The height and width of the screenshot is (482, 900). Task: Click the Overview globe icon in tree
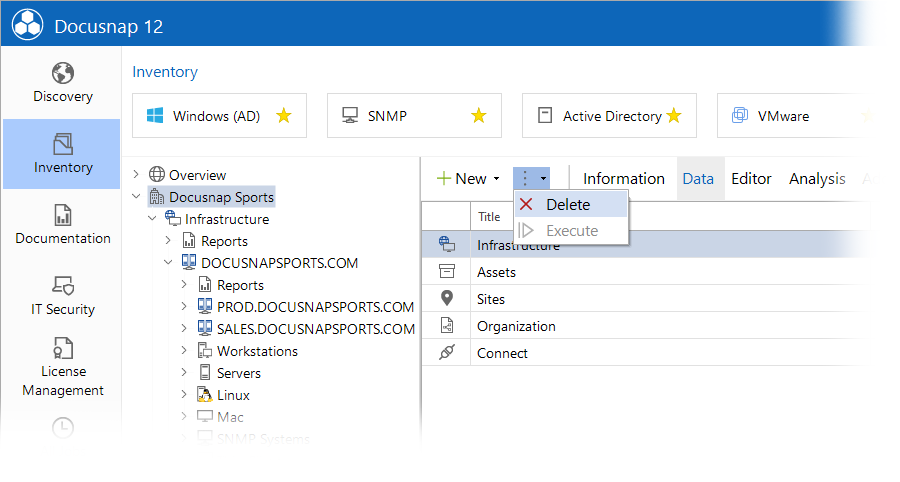pos(157,174)
